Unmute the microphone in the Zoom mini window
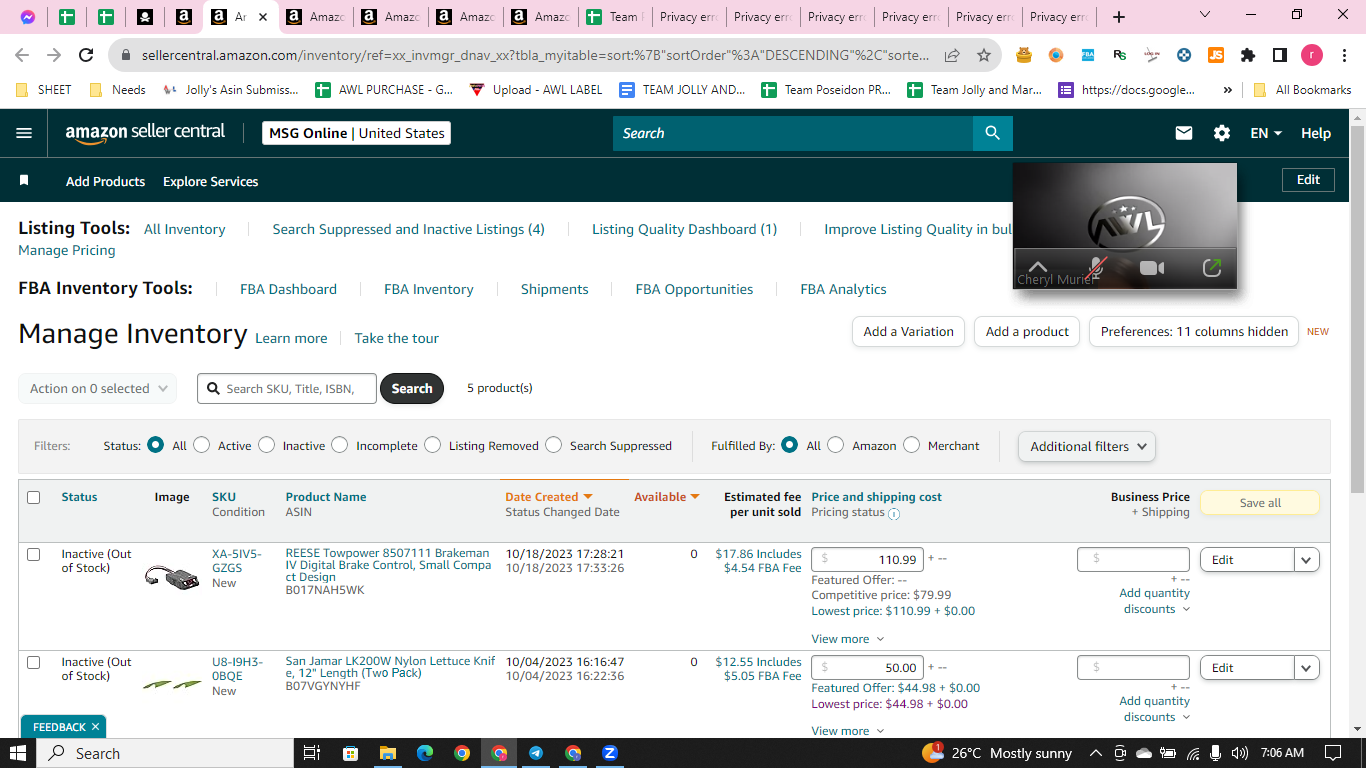The image size is (1366, 768). (x=1097, y=268)
